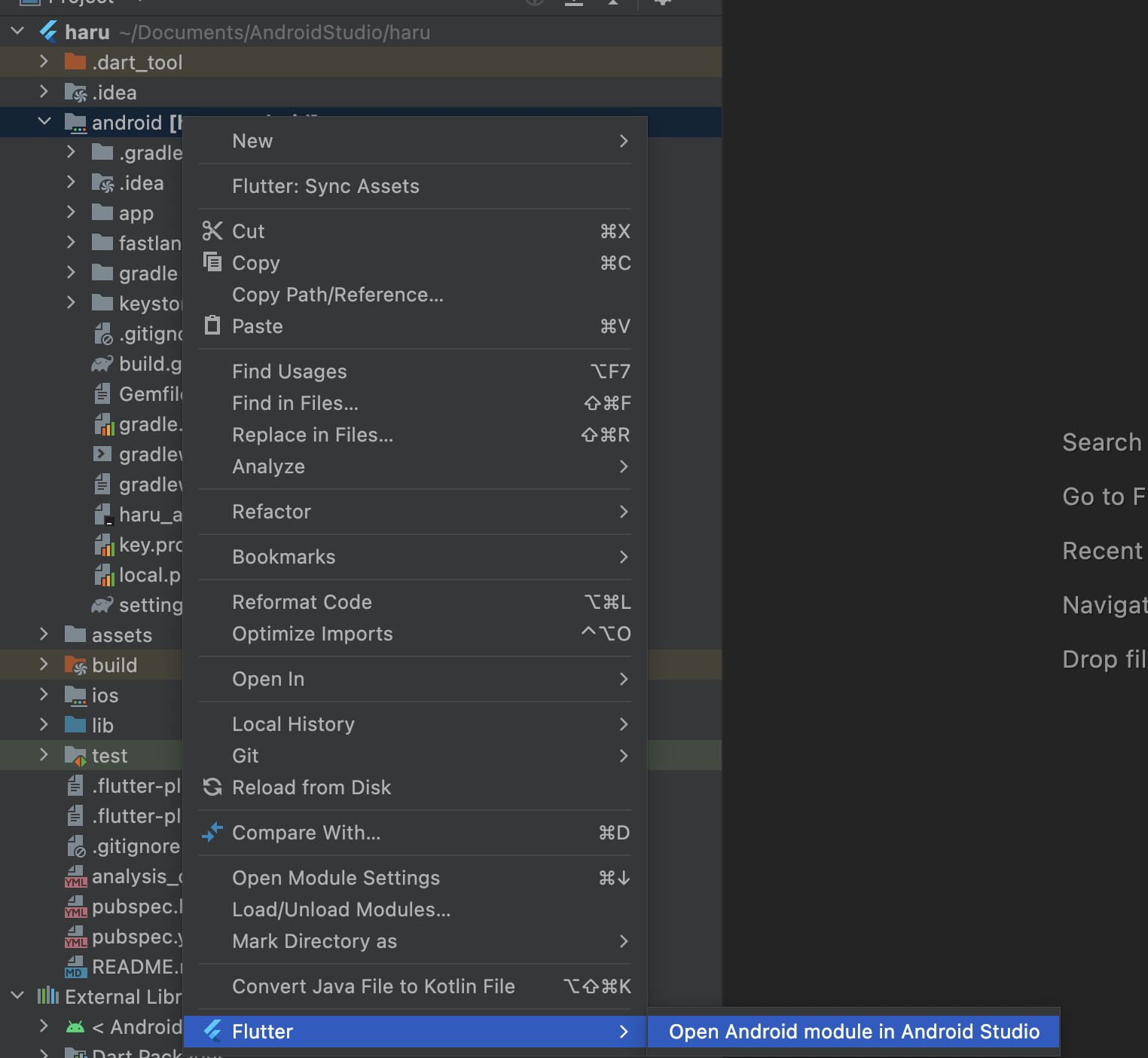Click the build.gradle elephant icon
This screenshot has height=1058, width=1148.
pyautogui.click(x=102, y=364)
